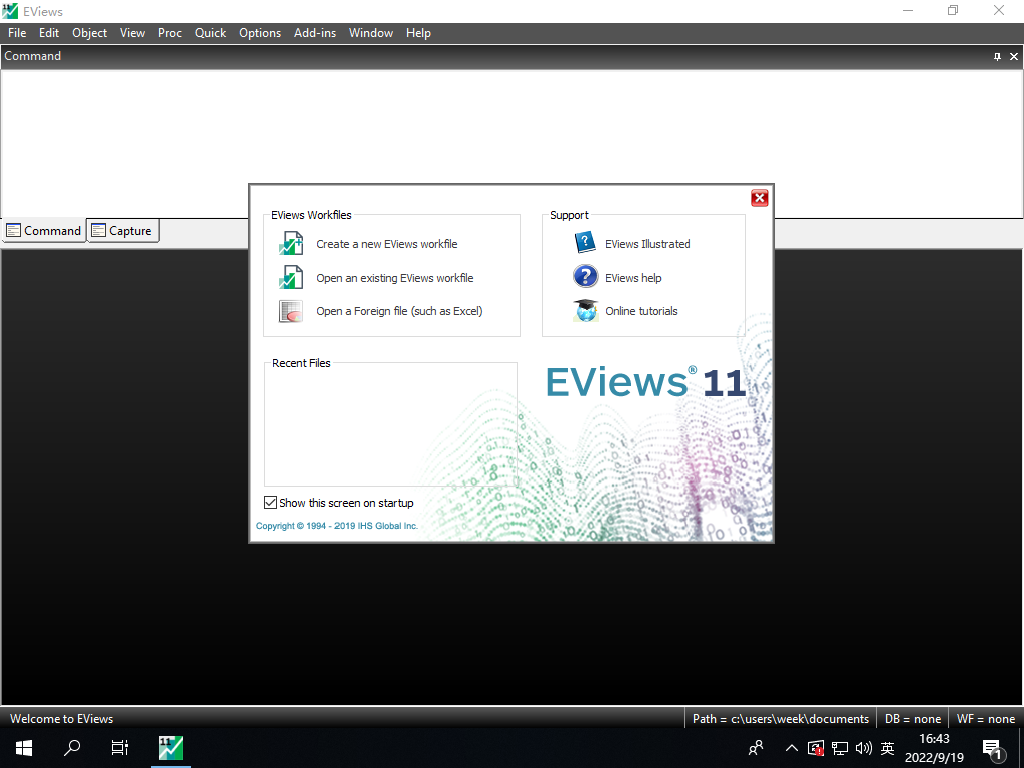Open the Window menu
Screen dimensions: 1024x768
[371, 33]
